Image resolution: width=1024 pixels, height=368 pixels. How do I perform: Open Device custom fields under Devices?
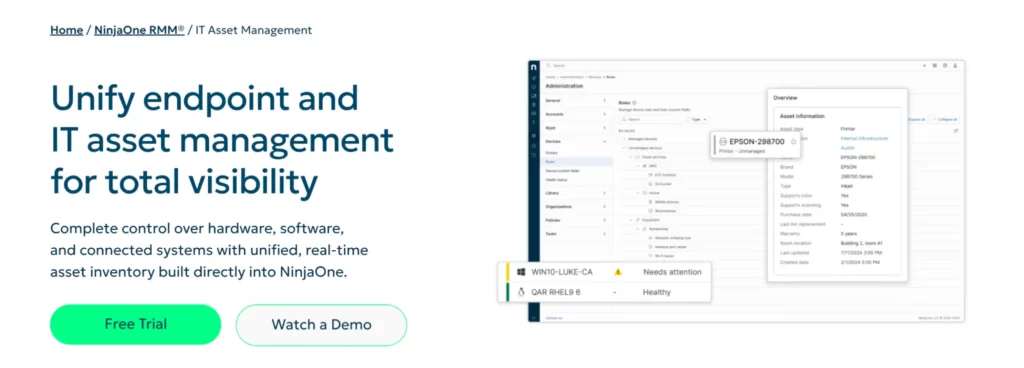click(x=562, y=171)
